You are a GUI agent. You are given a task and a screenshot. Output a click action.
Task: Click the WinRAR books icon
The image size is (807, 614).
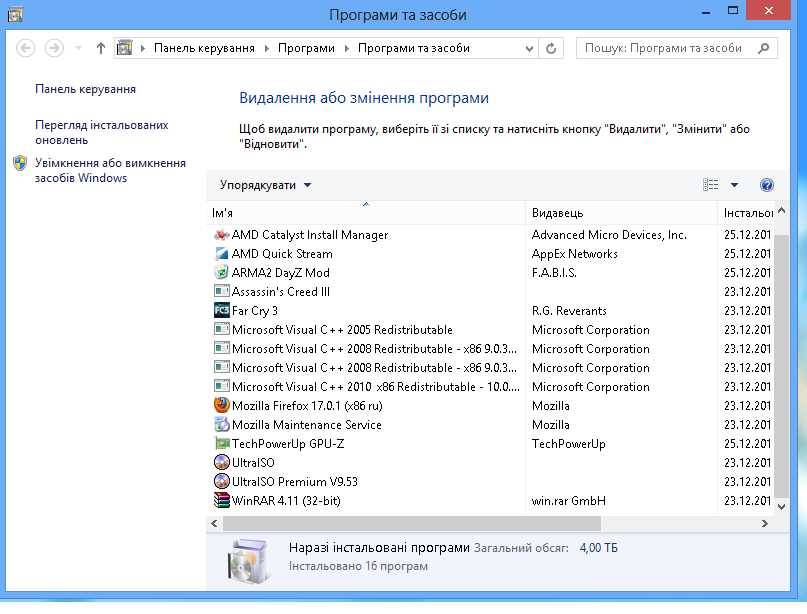(x=221, y=501)
